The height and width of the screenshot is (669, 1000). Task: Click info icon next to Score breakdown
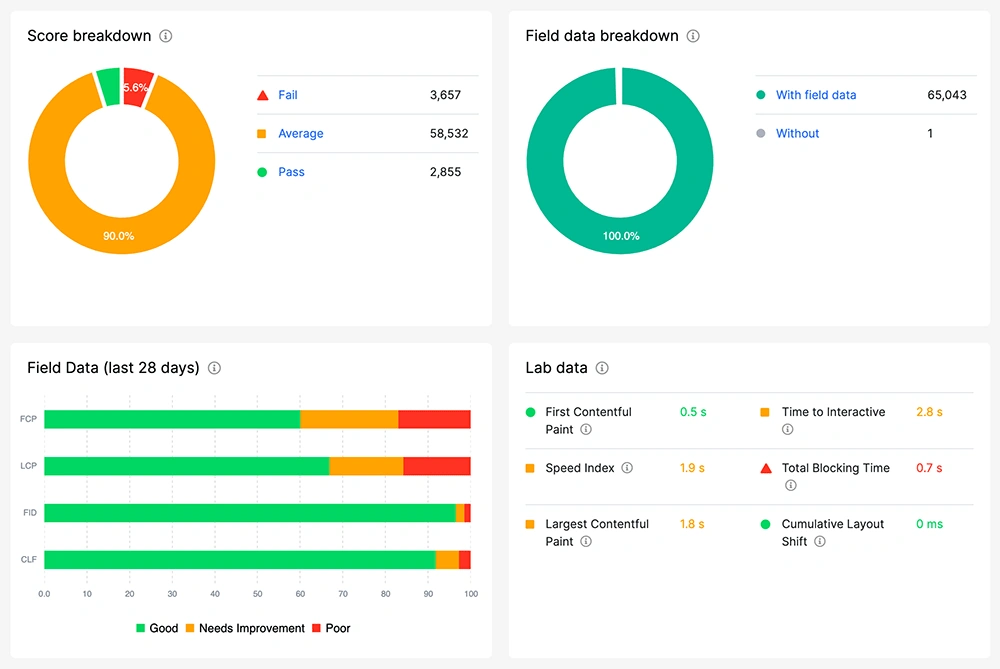166,36
